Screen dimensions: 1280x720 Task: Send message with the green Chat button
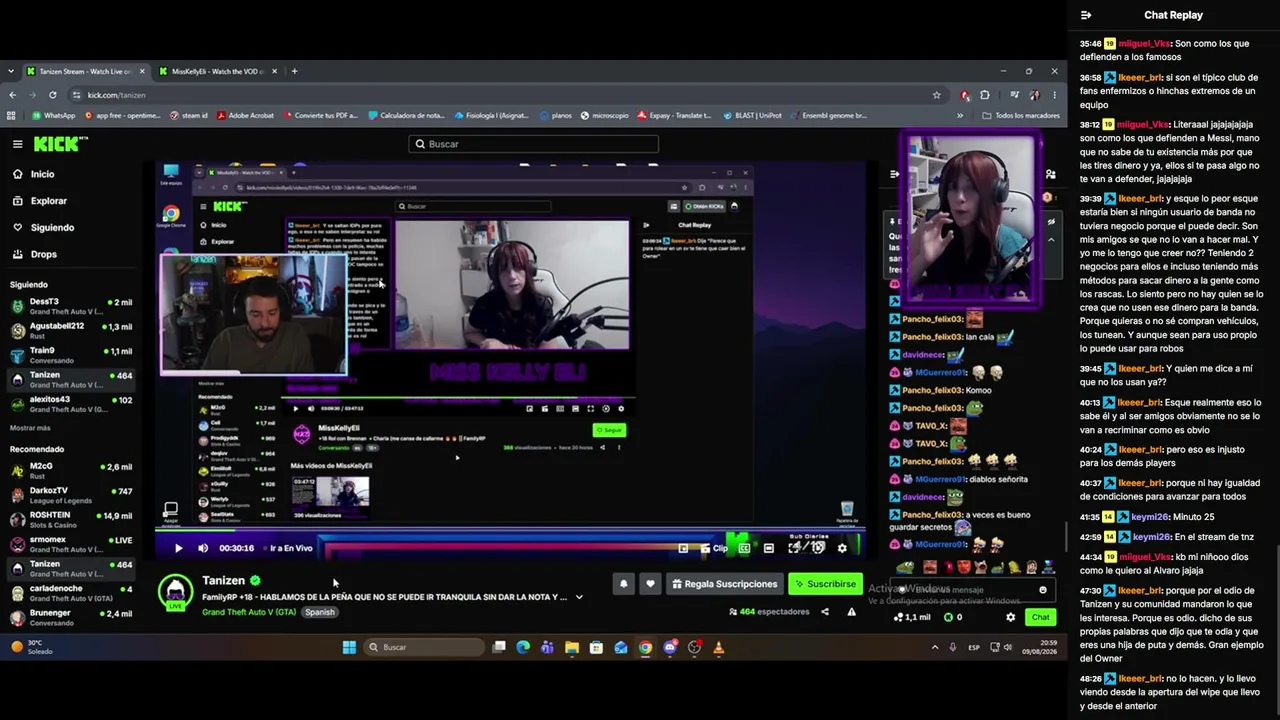point(1041,617)
